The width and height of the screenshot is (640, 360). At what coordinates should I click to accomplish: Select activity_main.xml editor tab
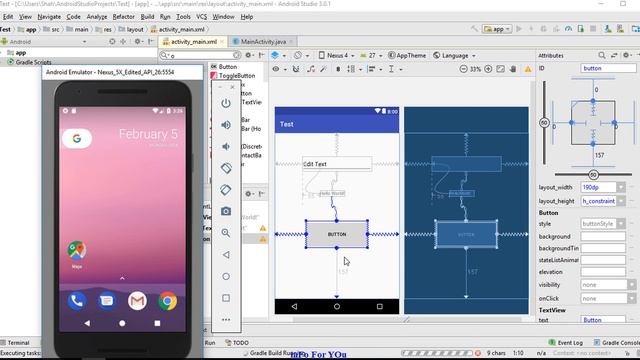[x=193, y=42]
